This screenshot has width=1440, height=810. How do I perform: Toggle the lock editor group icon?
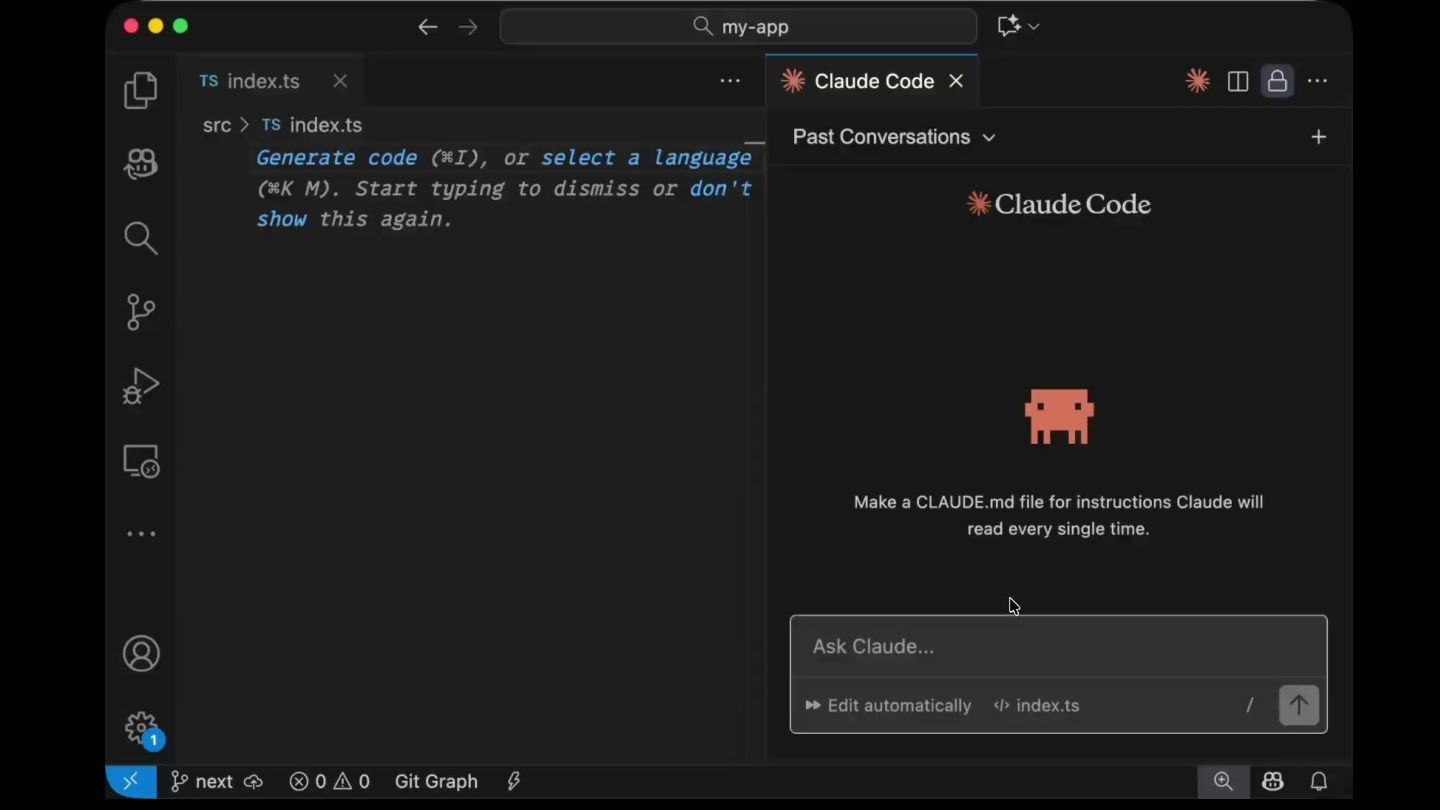1277,81
